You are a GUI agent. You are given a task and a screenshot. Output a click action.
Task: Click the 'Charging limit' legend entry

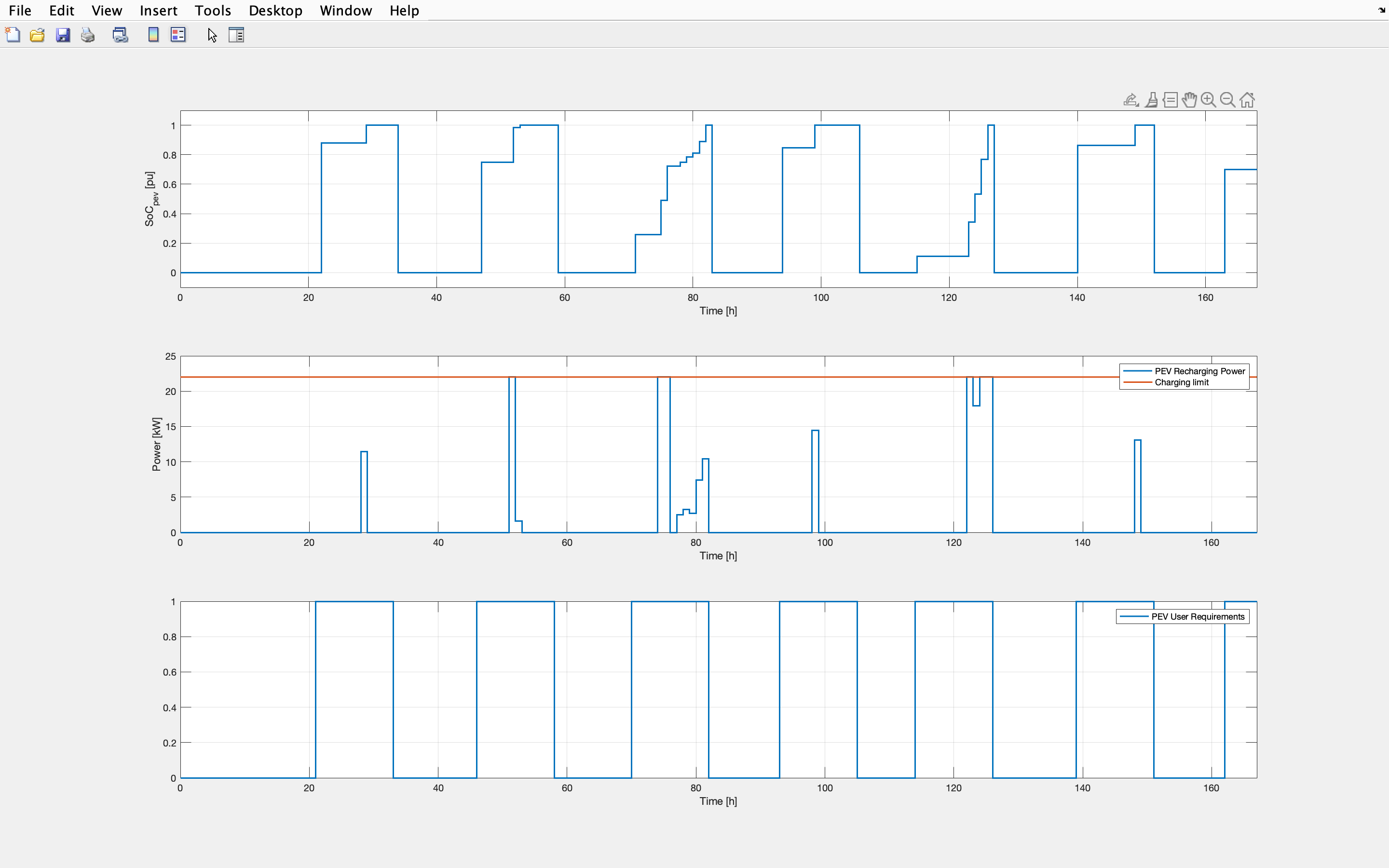point(1182,382)
